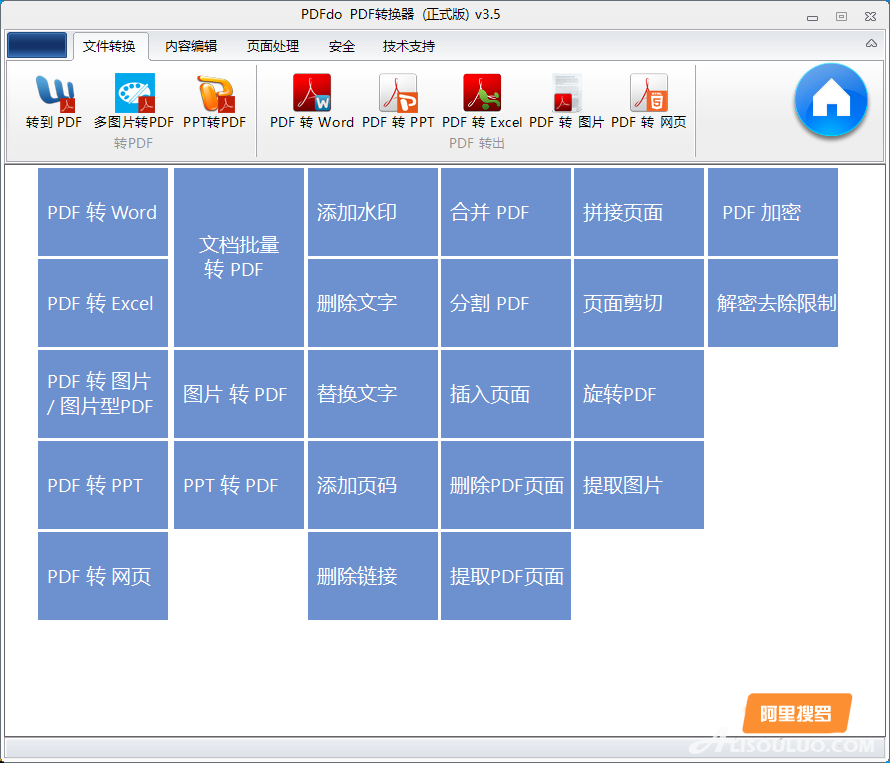Open the 替换文字 tile
890x763 pixels.
point(373,394)
